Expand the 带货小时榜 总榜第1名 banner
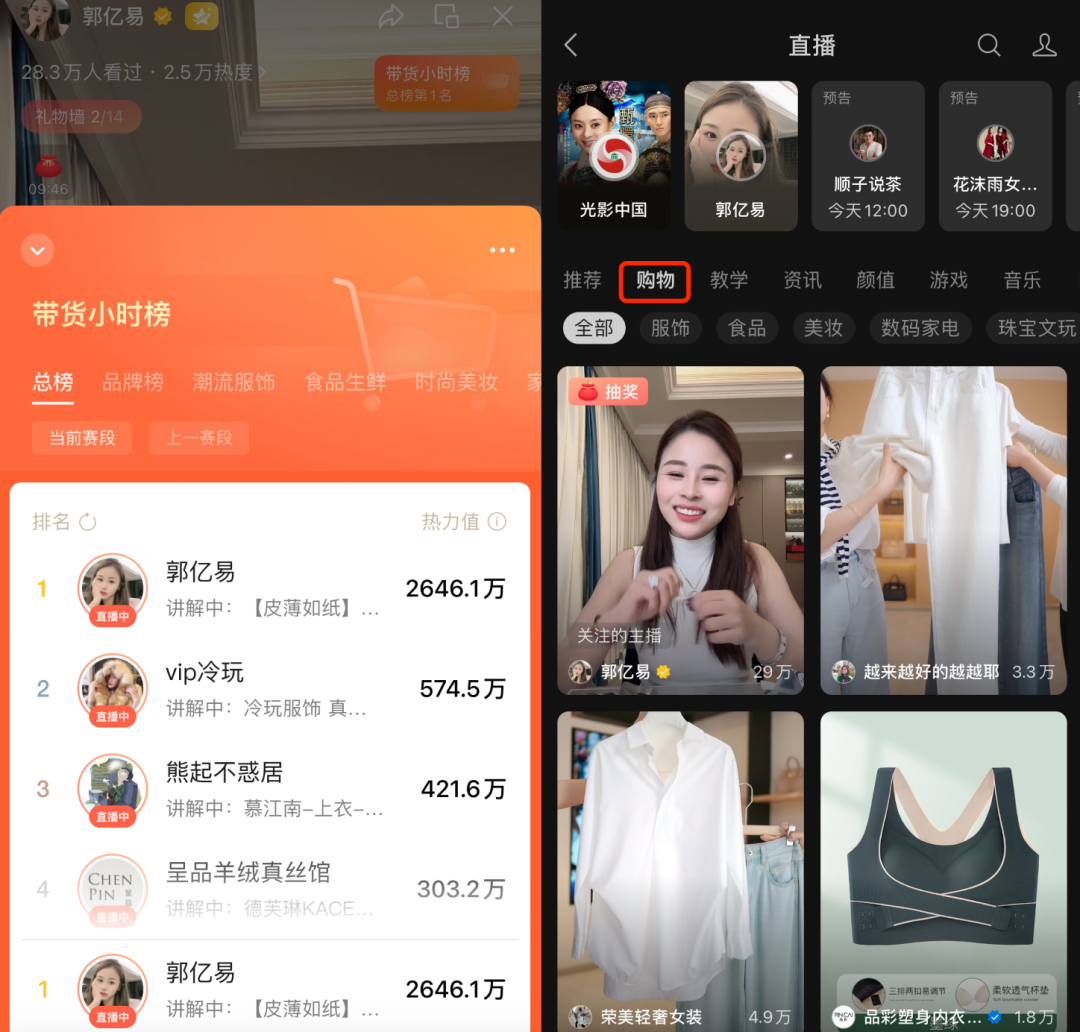The width and height of the screenshot is (1080, 1032). tap(445, 85)
